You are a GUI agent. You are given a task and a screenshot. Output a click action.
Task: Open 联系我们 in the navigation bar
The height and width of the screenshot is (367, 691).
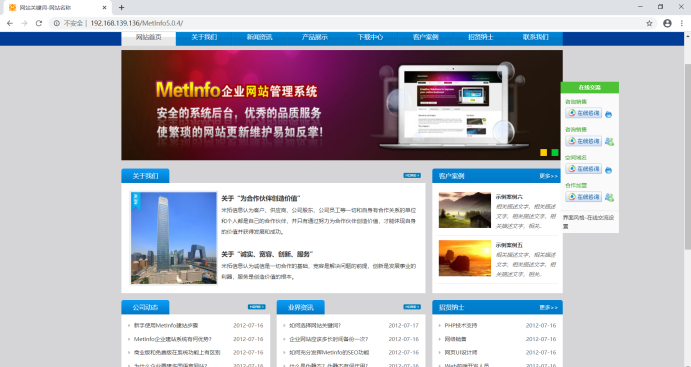[535, 37]
